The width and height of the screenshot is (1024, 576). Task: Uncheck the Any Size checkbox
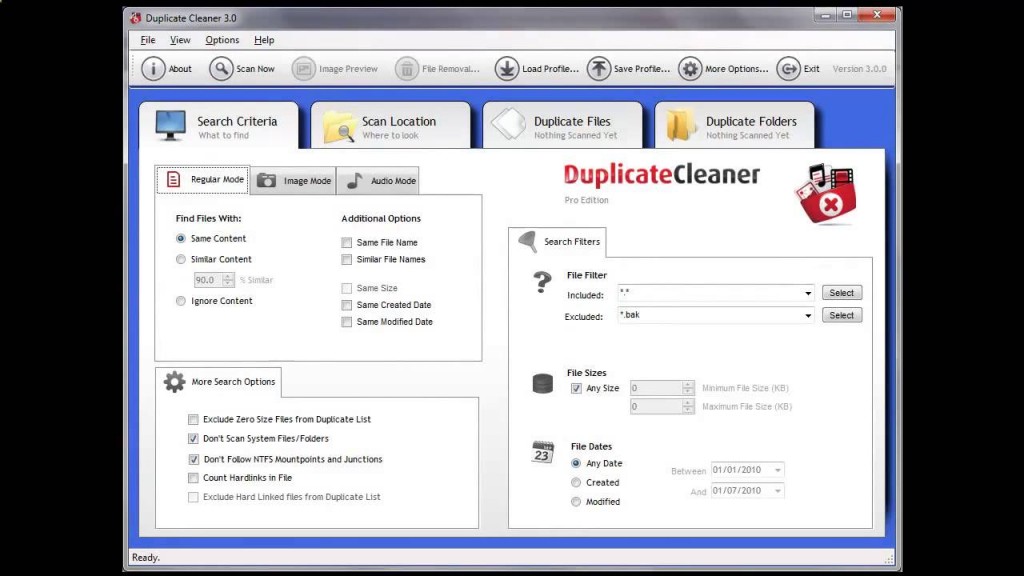pyautogui.click(x=576, y=389)
